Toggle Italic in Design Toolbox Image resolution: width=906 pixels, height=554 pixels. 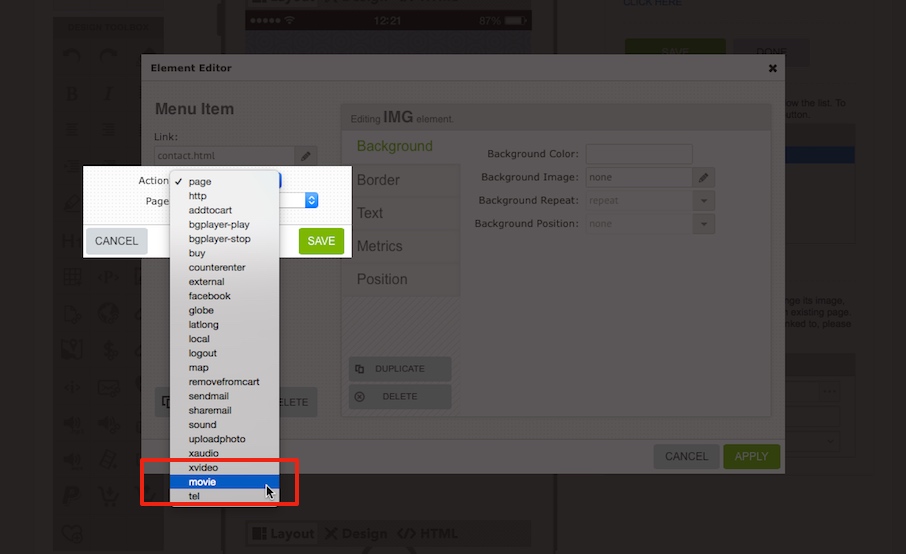109,93
